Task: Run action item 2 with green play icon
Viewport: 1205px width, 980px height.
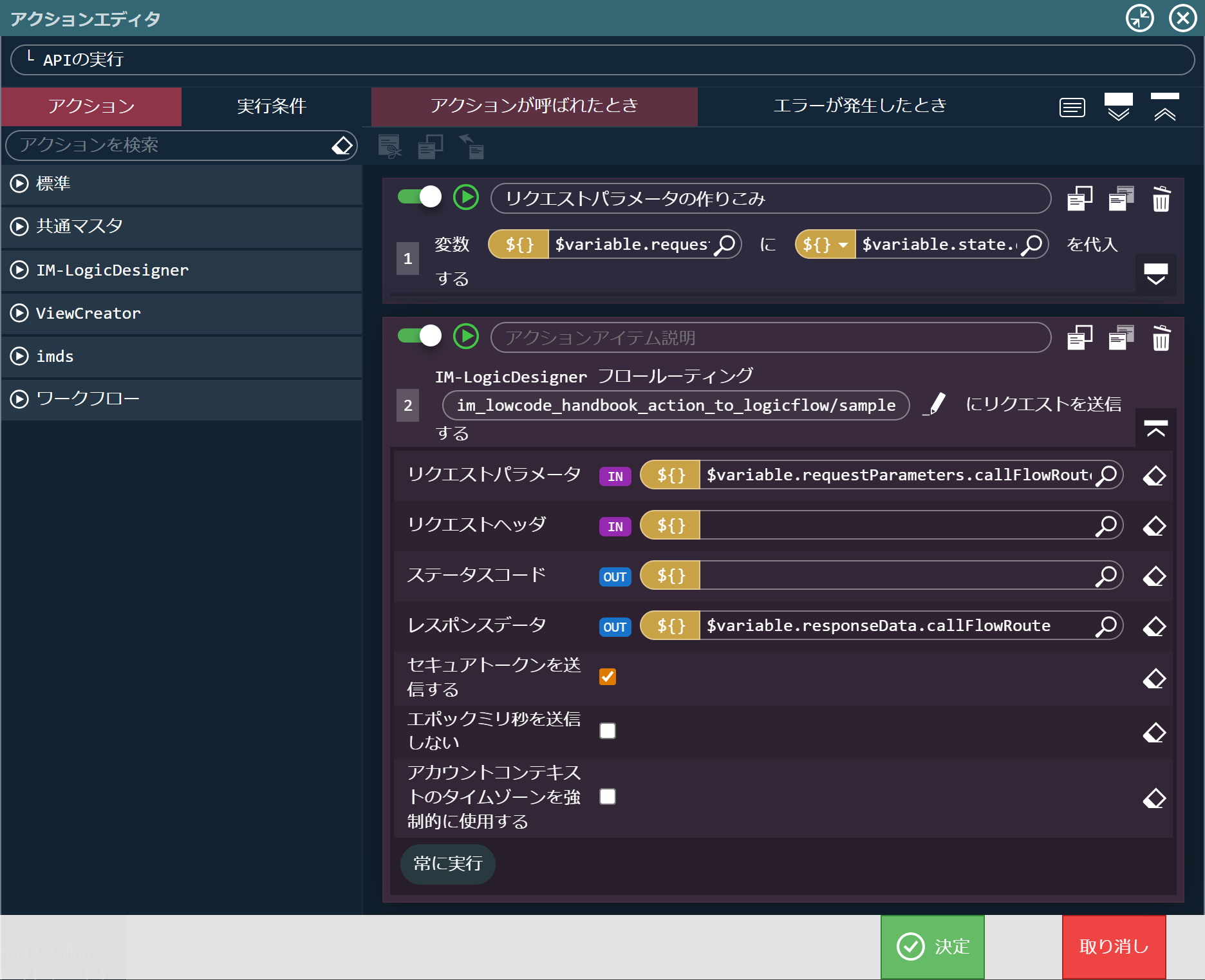Action: tap(466, 336)
